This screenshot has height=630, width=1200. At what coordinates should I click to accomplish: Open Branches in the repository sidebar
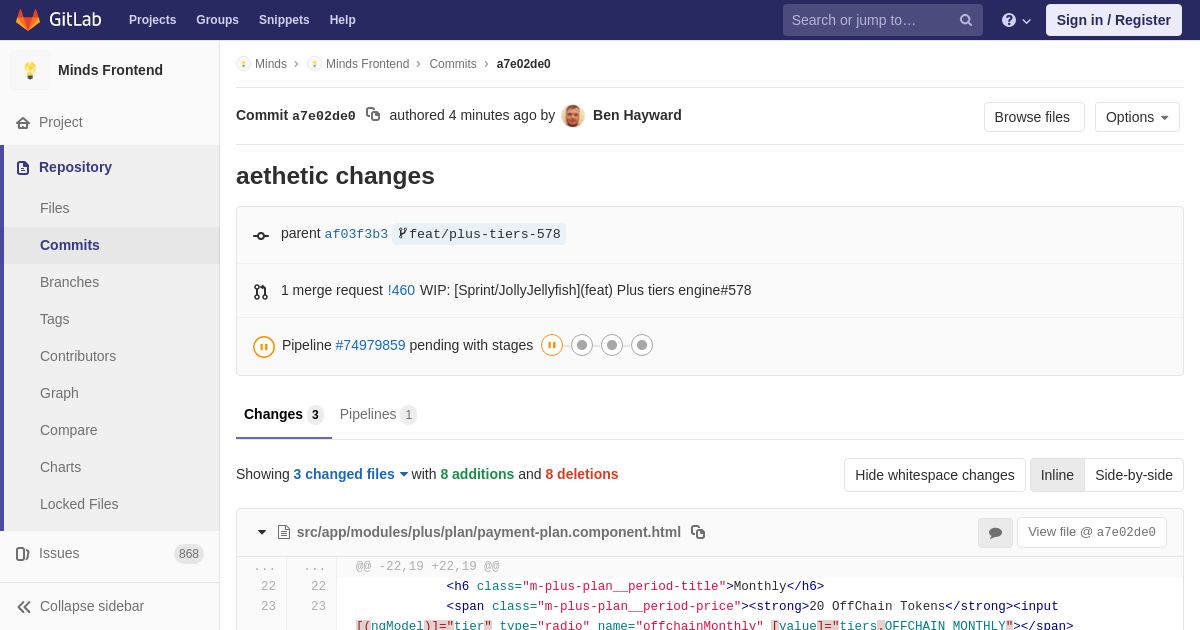(69, 282)
